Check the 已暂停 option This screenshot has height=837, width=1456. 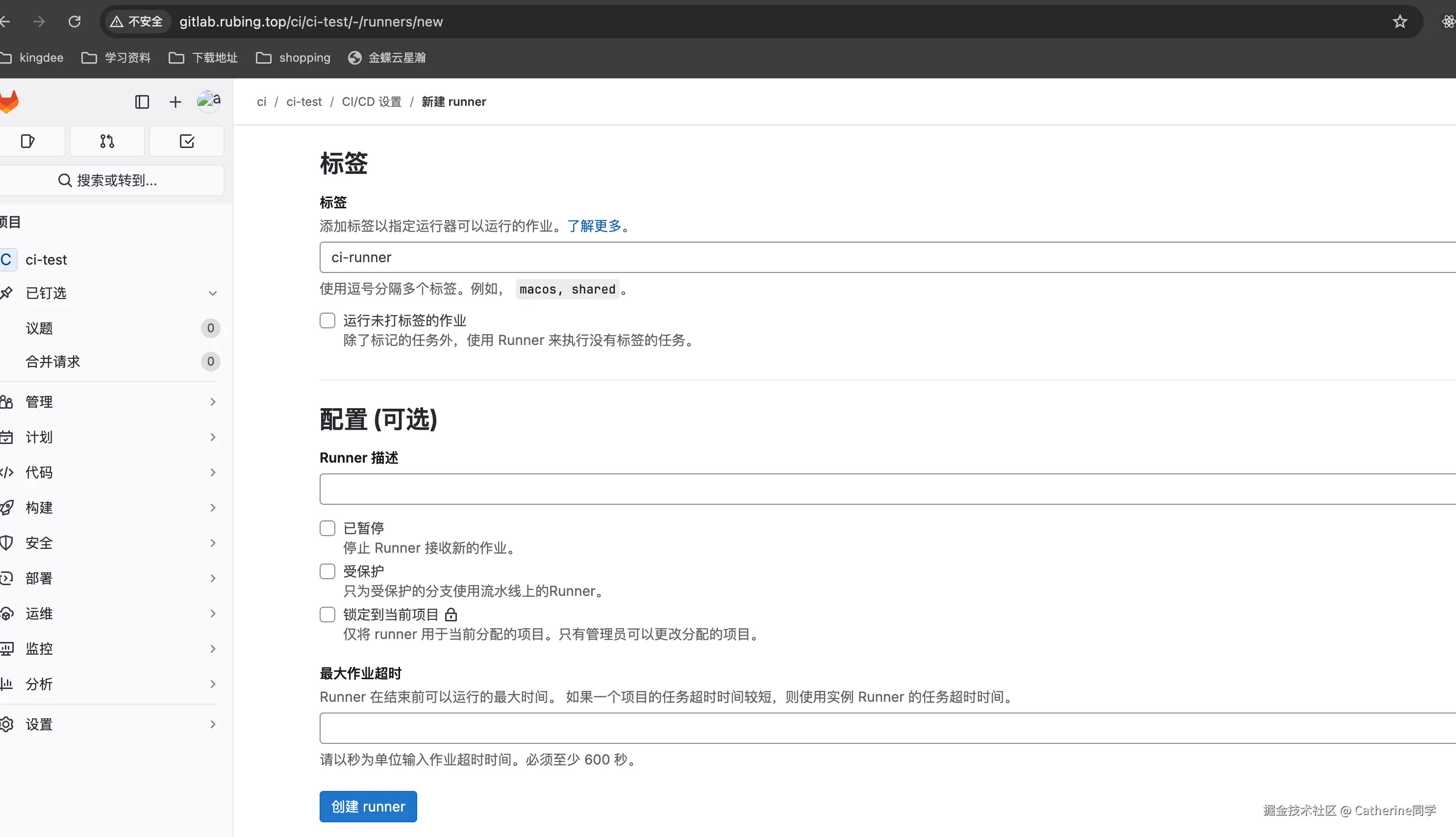click(x=328, y=528)
